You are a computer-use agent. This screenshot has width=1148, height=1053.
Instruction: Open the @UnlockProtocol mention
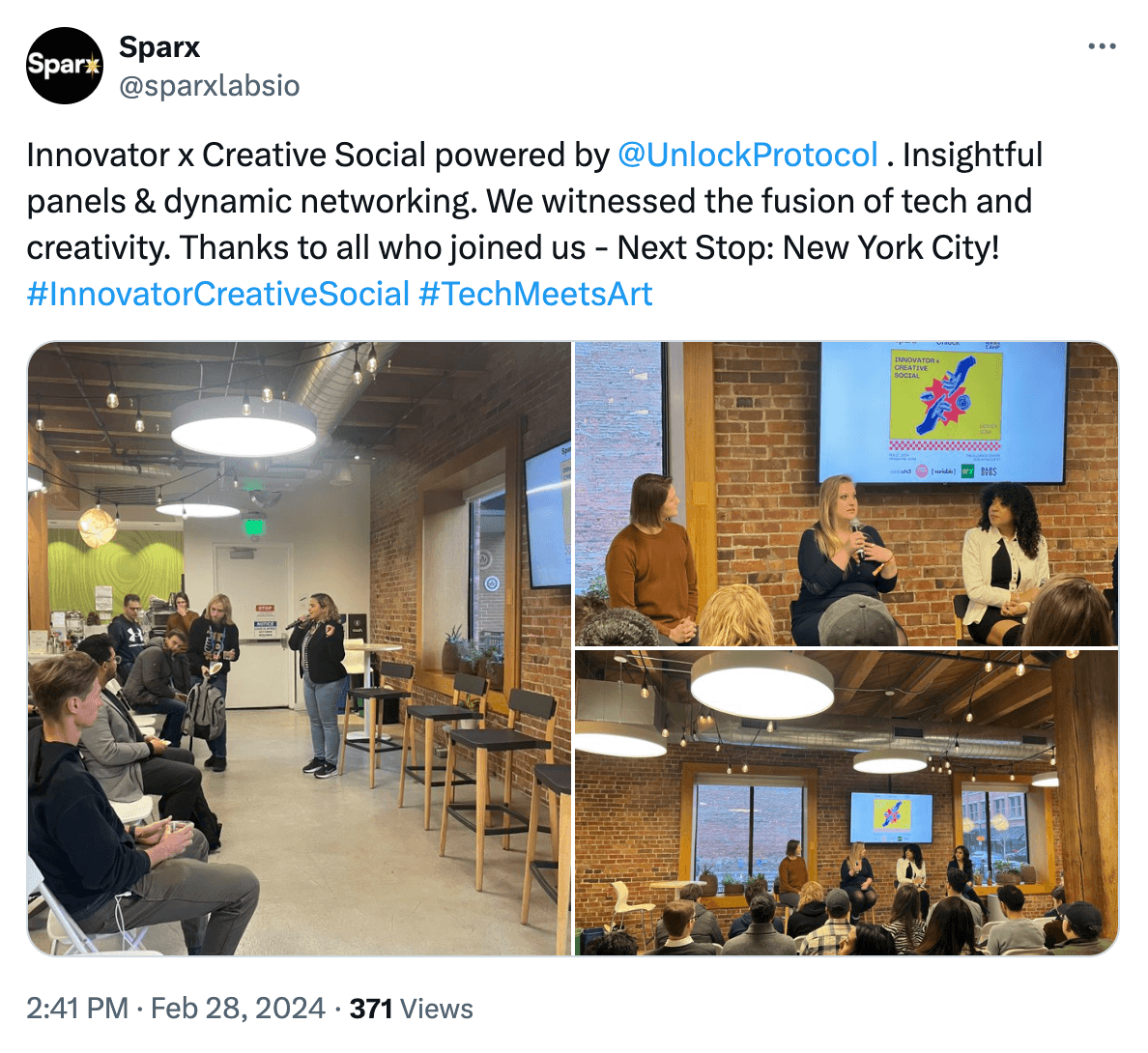click(748, 156)
